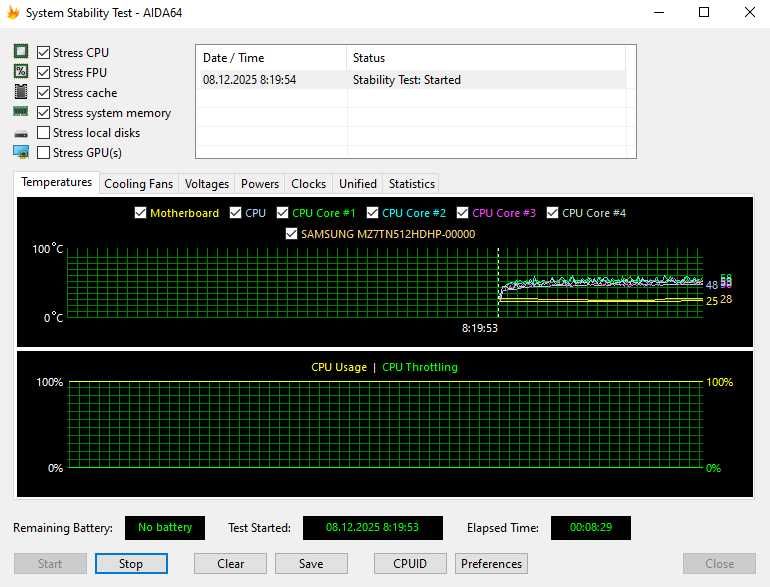Stop the stability test

click(131, 563)
